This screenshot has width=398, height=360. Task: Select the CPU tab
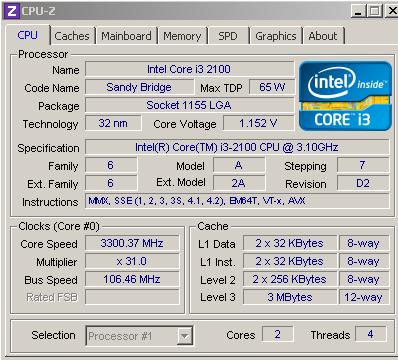(x=28, y=35)
